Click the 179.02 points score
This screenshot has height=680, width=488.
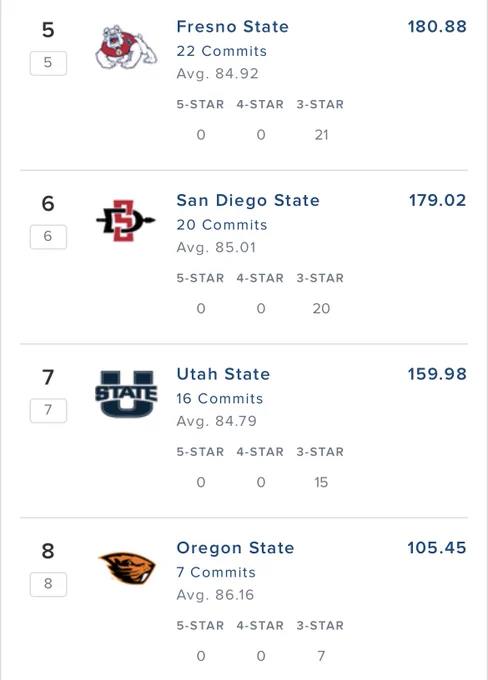click(437, 200)
